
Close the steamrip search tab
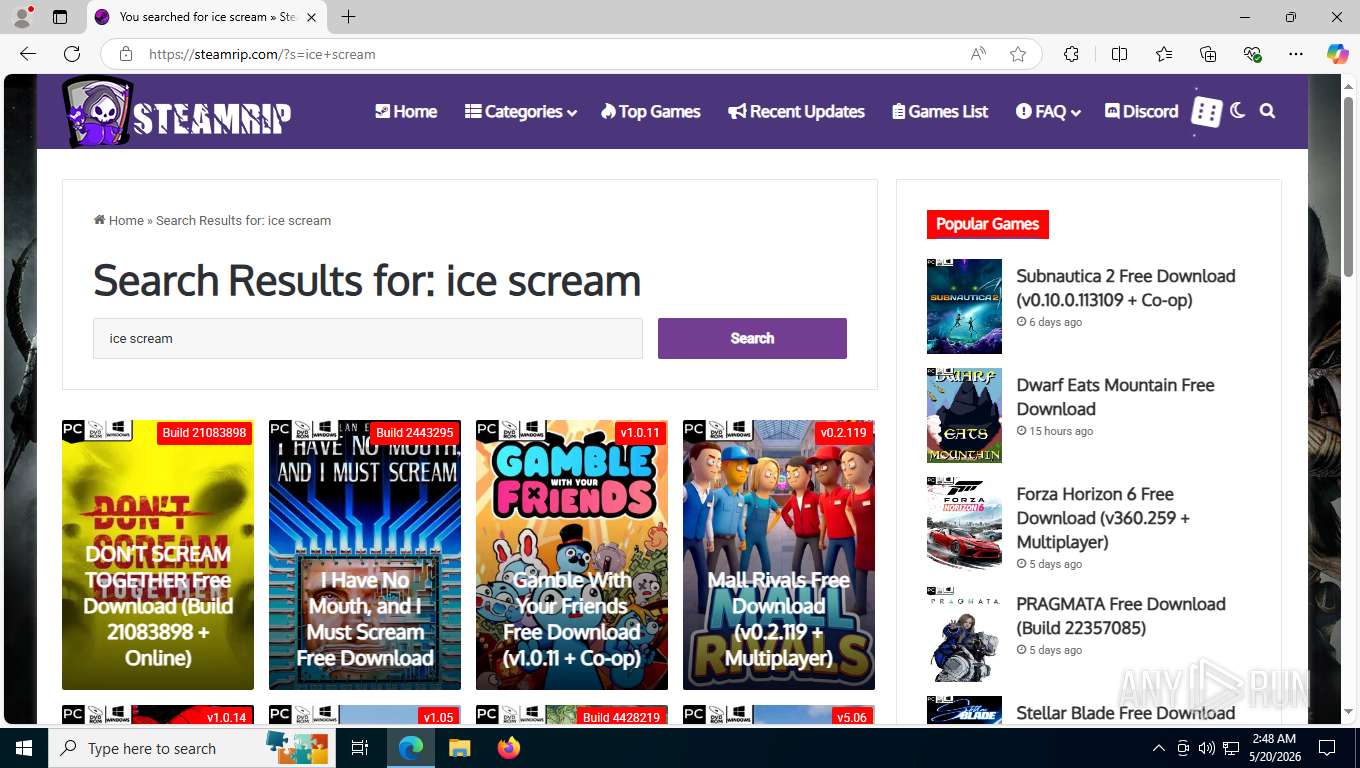(x=311, y=17)
